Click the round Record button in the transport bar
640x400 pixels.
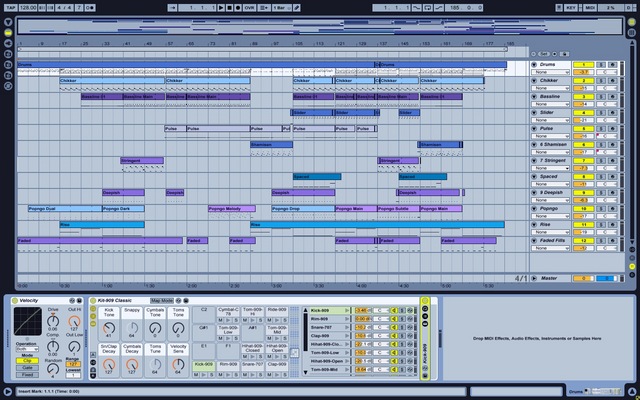[x=238, y=8]
